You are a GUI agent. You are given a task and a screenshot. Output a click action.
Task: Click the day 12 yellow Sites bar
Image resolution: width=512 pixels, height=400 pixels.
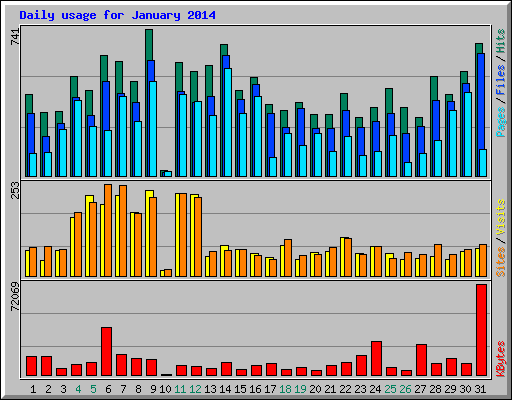[x=192, y=235]
